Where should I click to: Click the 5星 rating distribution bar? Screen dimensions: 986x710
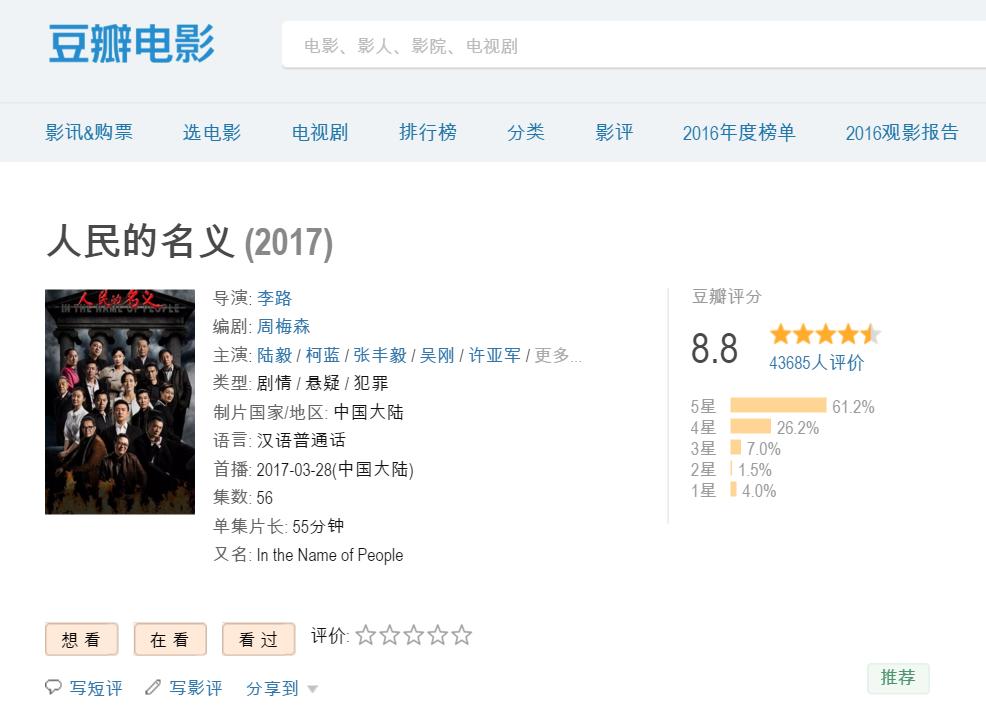tap(778, 406)
